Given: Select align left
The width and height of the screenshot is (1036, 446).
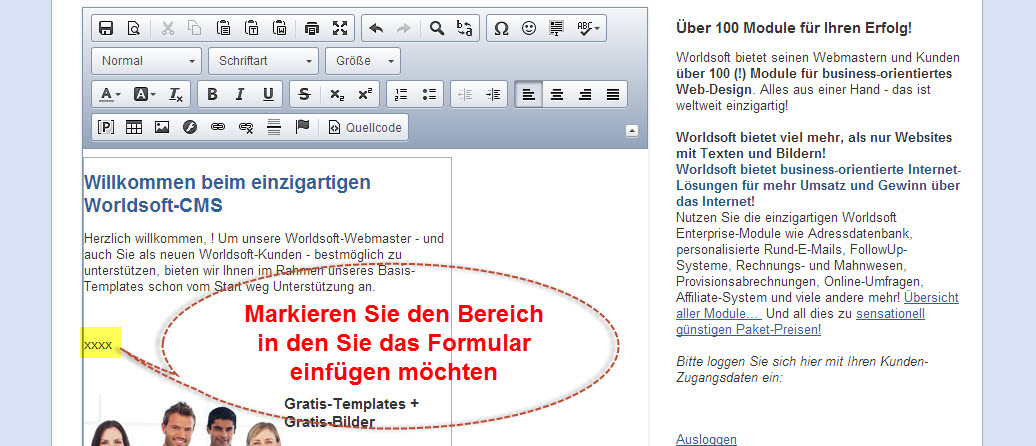Looking at the screenshot, I should click(x=529, y=94).
